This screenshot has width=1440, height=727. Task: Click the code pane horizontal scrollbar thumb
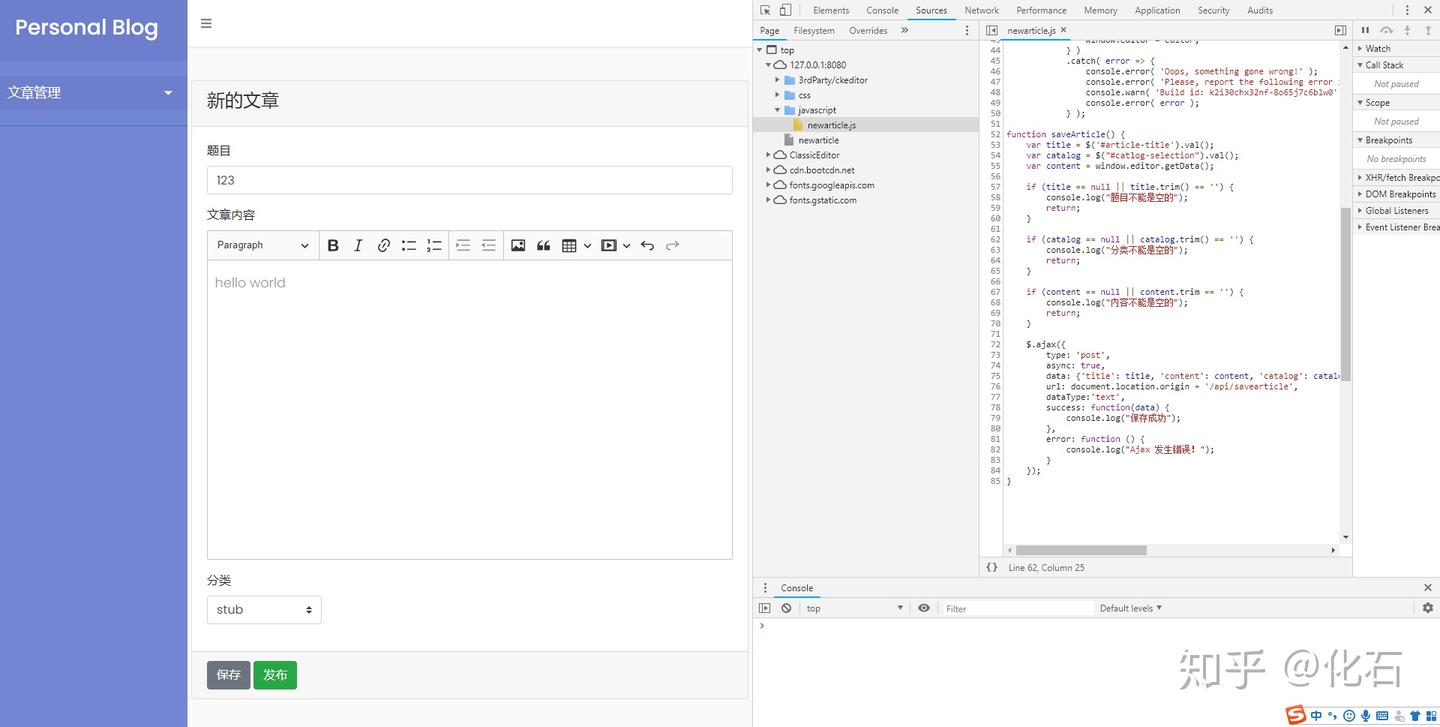pyautogui.click(x=1081, y=550)
